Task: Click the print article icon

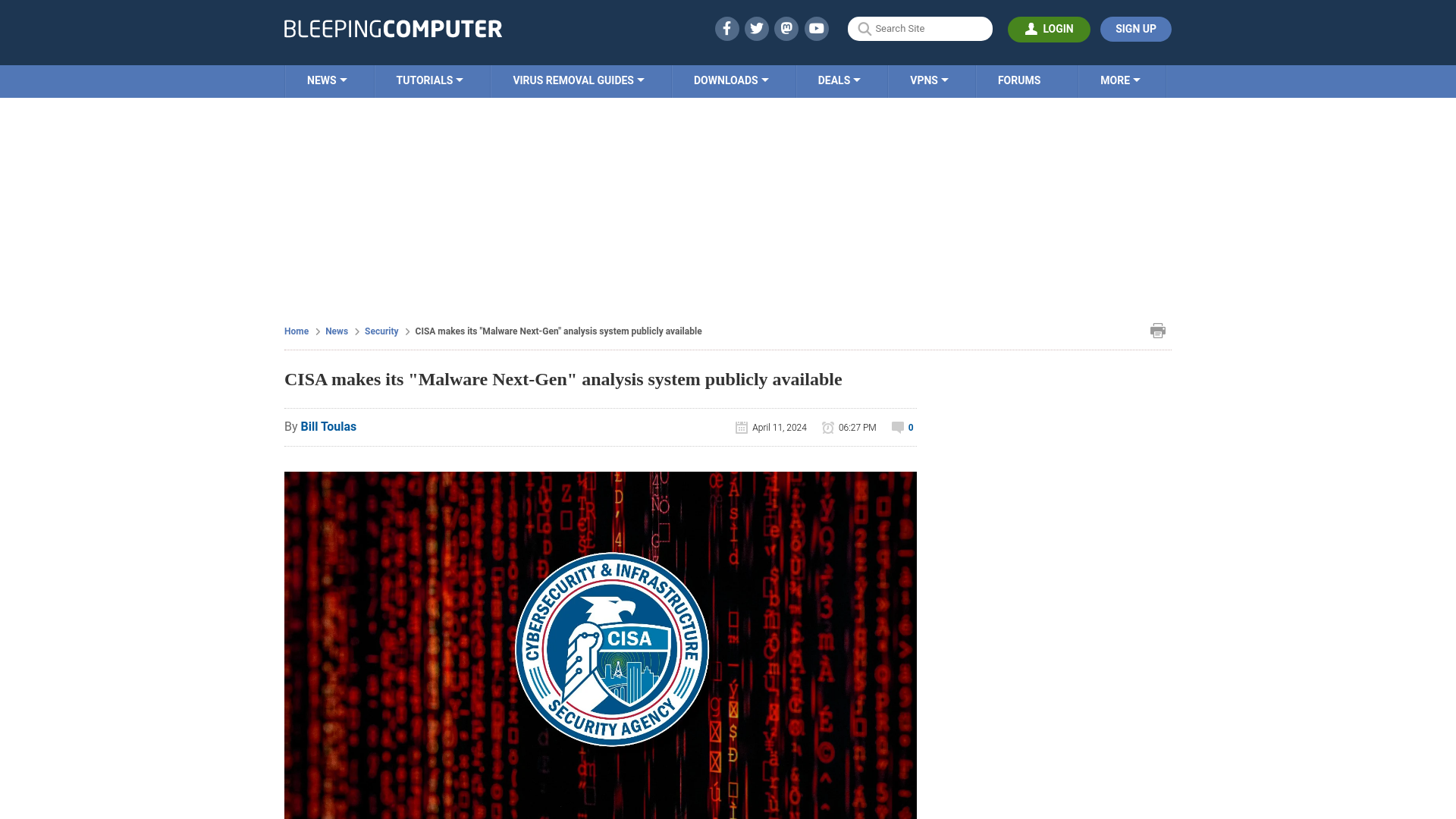Action: pos(1157,330)
